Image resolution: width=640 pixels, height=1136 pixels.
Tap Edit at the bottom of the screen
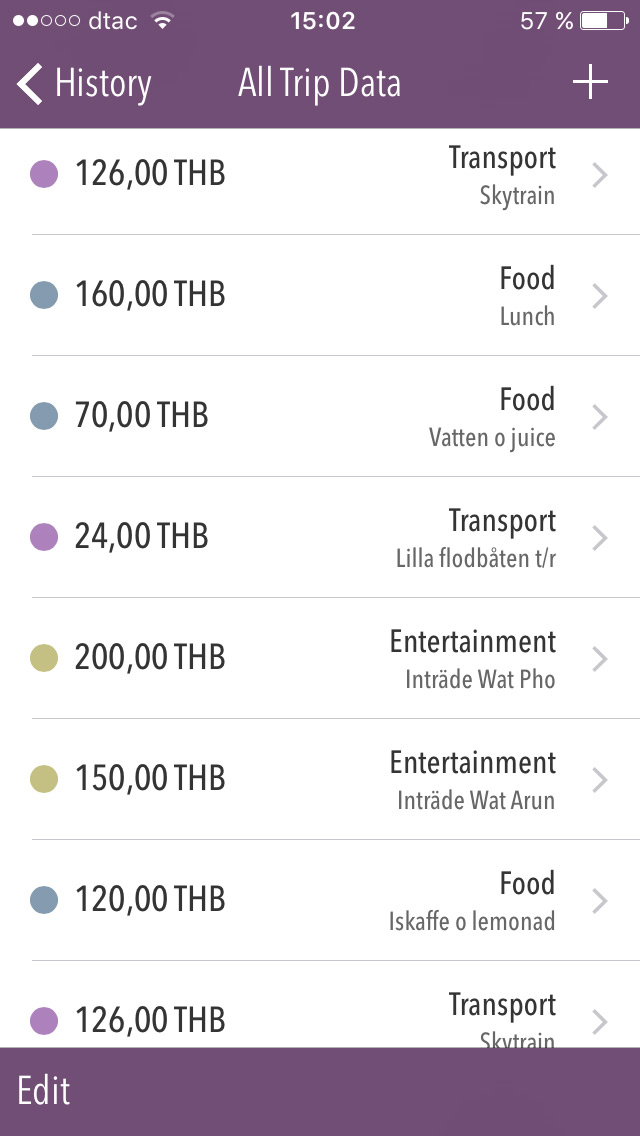(x=44, y=1090)
